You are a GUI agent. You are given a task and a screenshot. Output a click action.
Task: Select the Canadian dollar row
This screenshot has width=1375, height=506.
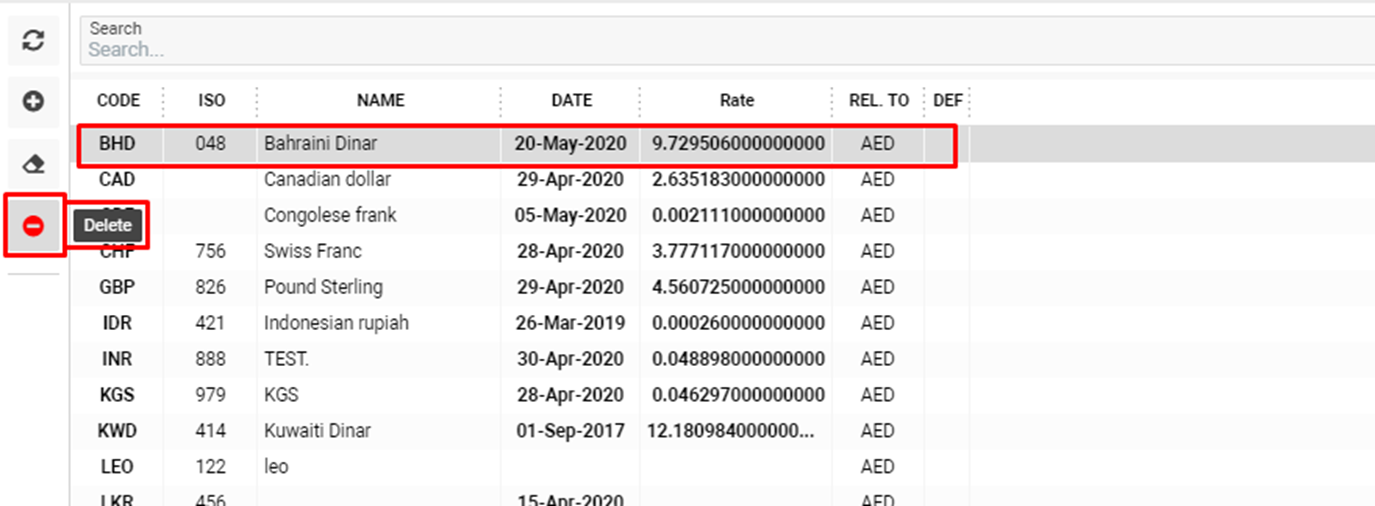coord(327,180)
